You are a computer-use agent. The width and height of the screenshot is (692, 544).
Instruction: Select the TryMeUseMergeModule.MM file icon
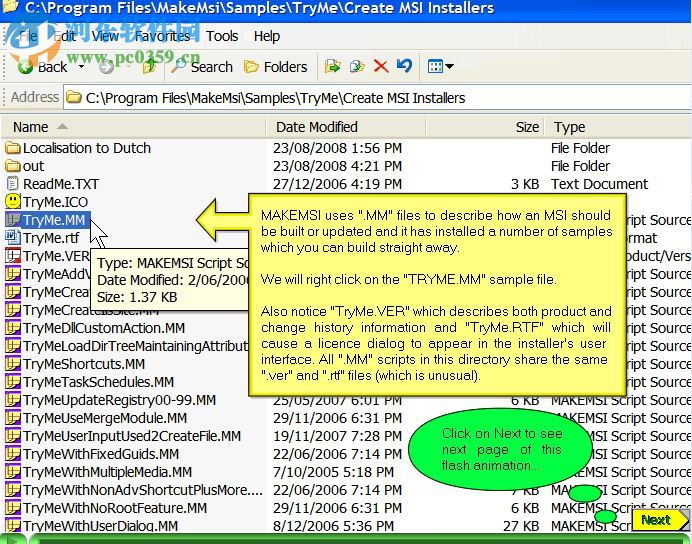click(x=13, y=418)
